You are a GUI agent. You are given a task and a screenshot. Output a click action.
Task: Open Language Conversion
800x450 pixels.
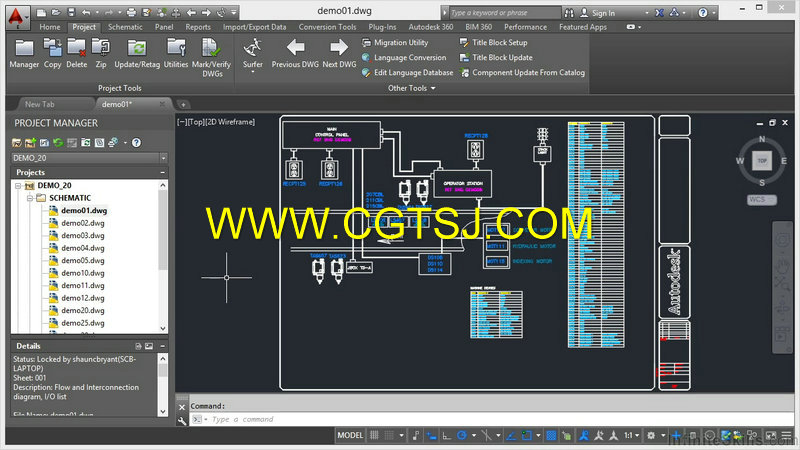click(404, 58)
